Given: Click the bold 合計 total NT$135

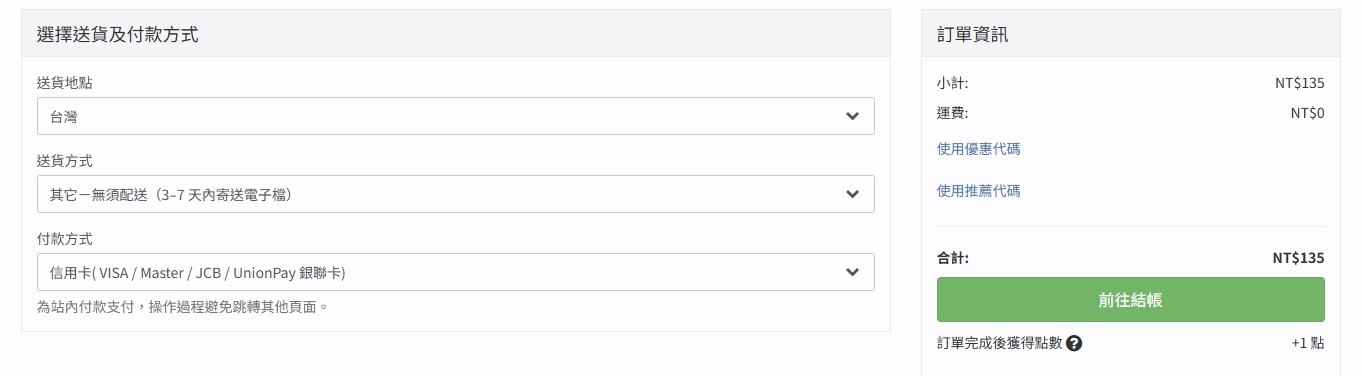Looking at the screenshot, I should pos(1298,258).
